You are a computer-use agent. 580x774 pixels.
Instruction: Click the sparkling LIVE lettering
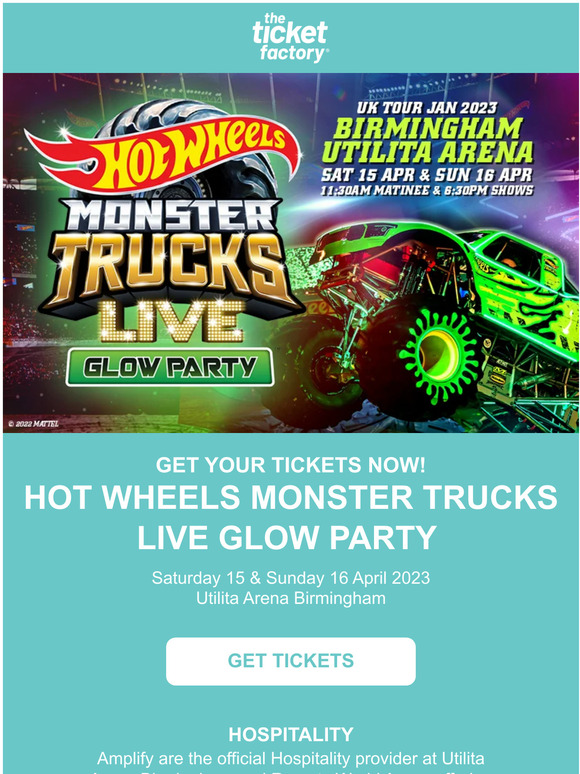pos(172,321)
